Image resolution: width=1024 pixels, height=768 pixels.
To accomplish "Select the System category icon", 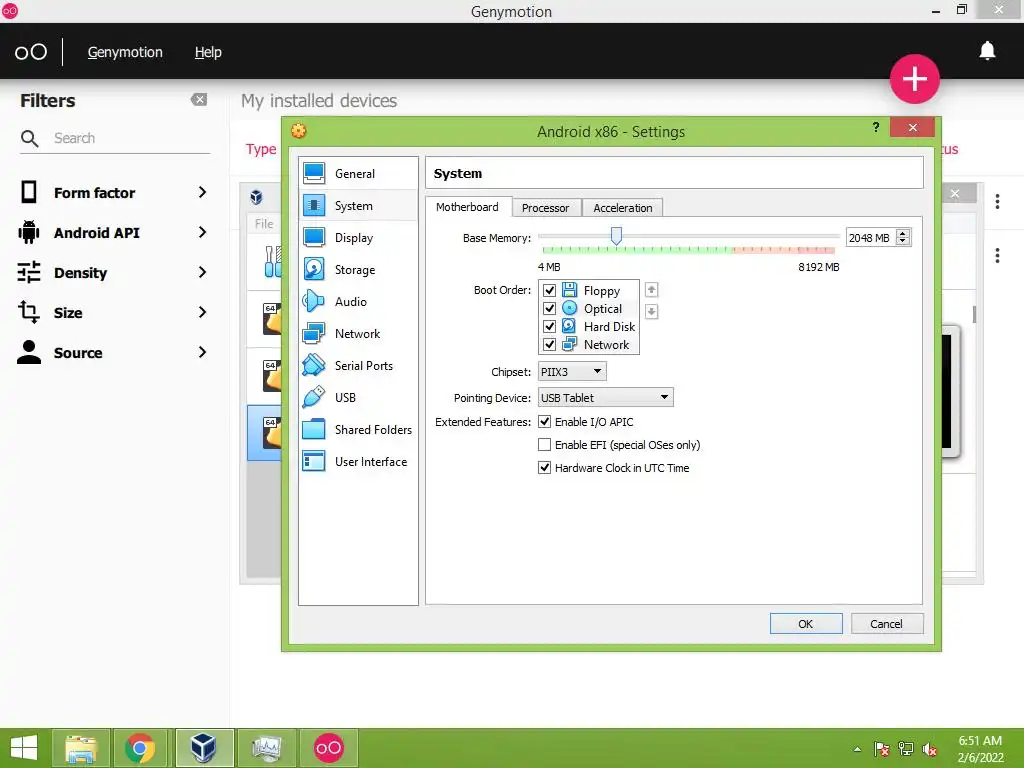I will [314, 205].
